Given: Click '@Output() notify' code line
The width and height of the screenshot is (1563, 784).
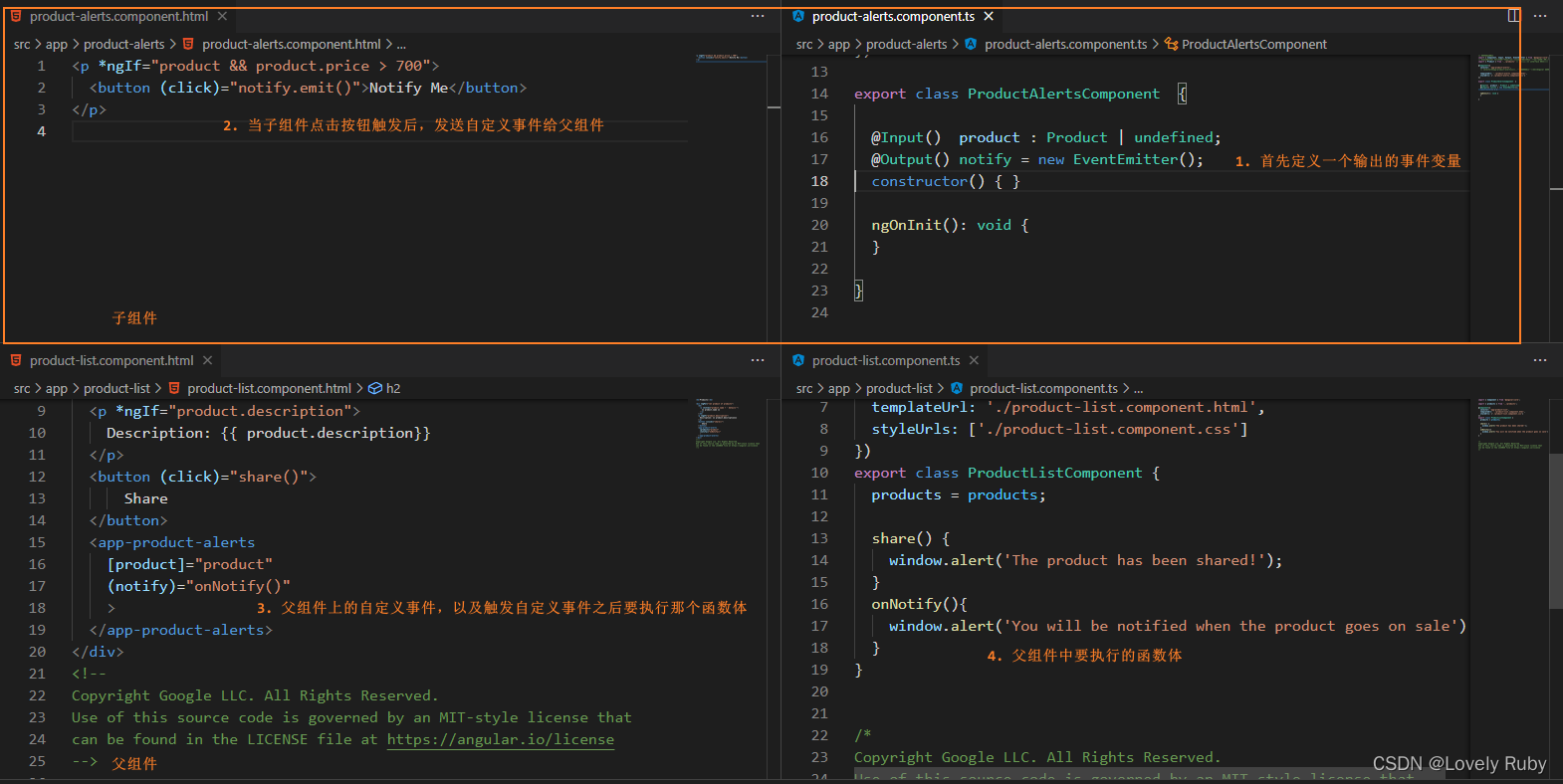Looking at the screenshot, I should pyautogui.click(x=1037, y=159).
